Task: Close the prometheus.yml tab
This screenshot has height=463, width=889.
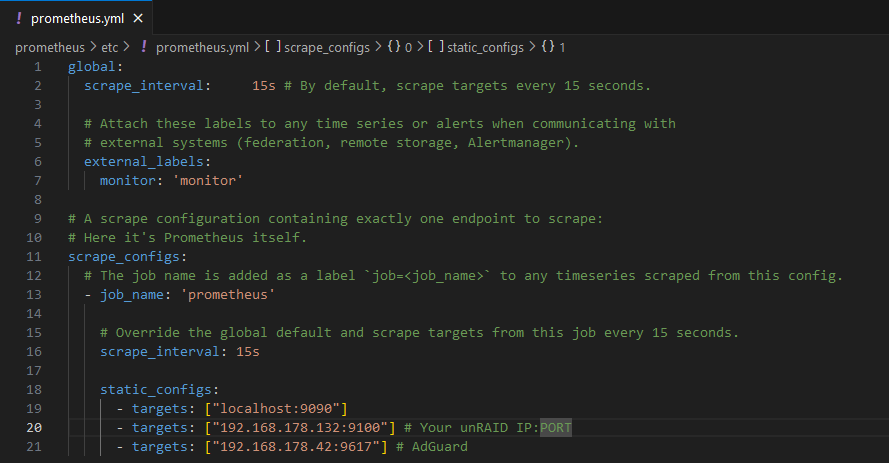Action: [138, 19]
